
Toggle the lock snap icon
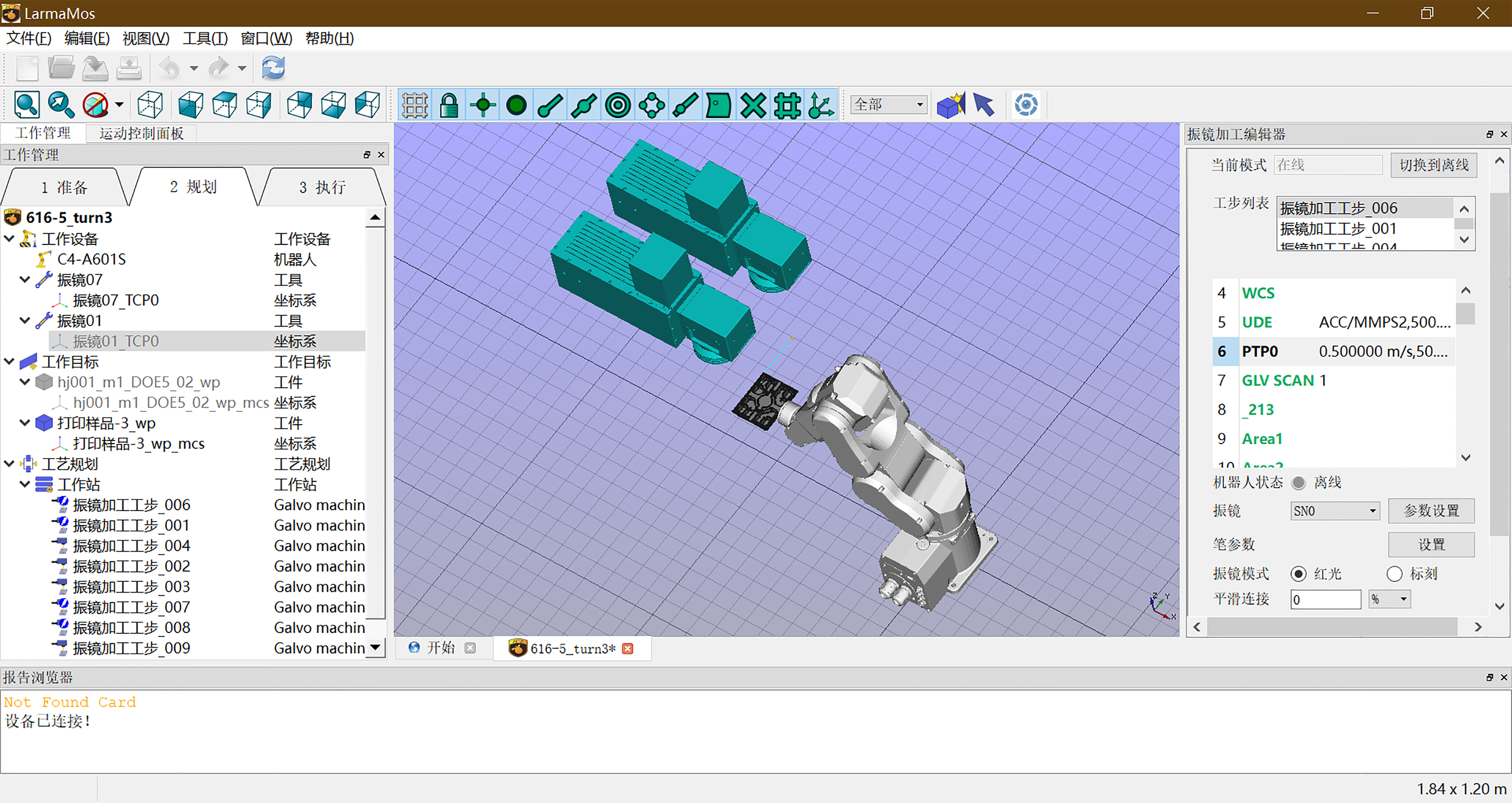click(x=448, y=106)
